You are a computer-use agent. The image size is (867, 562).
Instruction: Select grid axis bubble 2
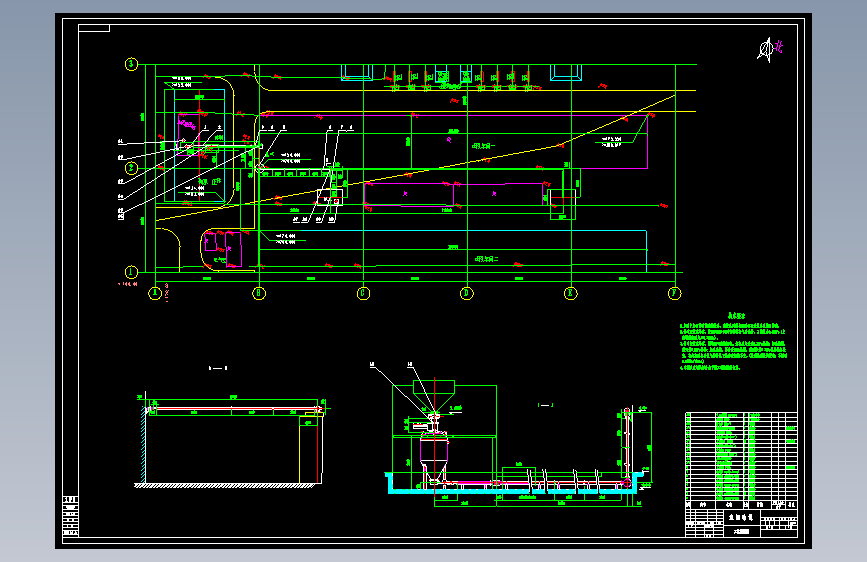pos(131,168)
